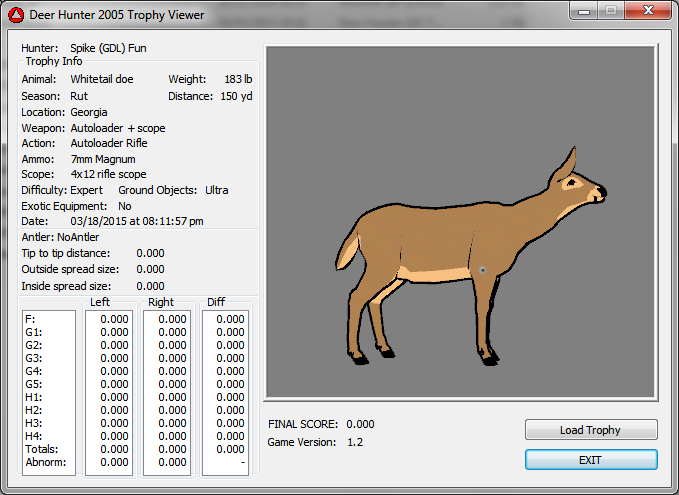The width and height of the screenshot is (679, 495).
Task: Click the Game Version 1.2 text
Action: tap(354, 442)
